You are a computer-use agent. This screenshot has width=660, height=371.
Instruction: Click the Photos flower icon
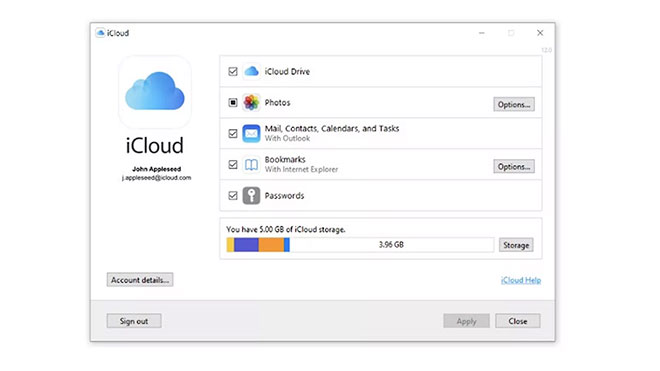point(251,102)
